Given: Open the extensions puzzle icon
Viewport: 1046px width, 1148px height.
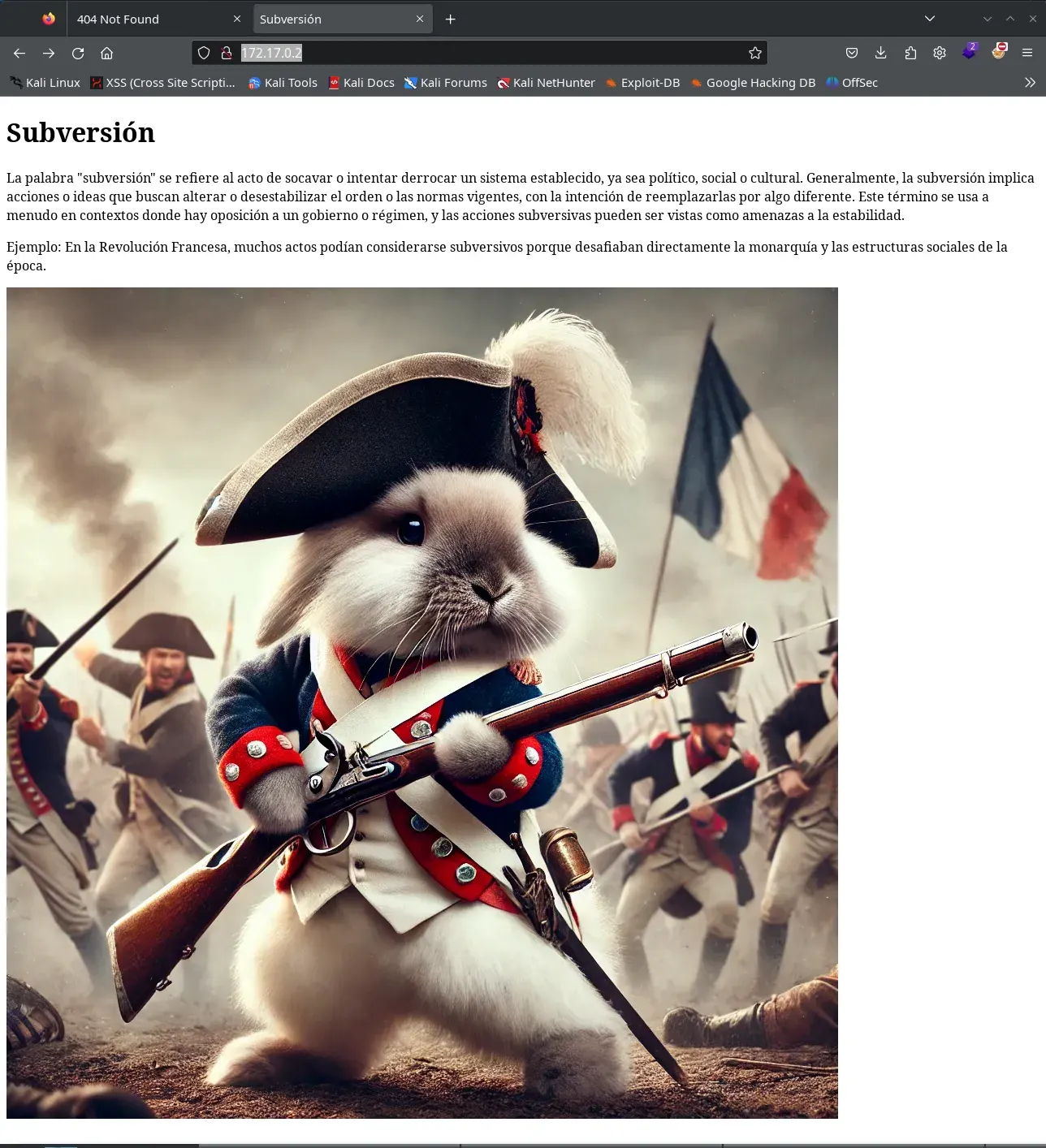Looking at the screenshot, I should 910,53.
